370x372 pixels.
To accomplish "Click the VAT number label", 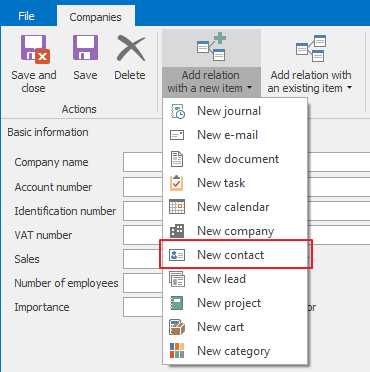I will (x=43, y=235).
